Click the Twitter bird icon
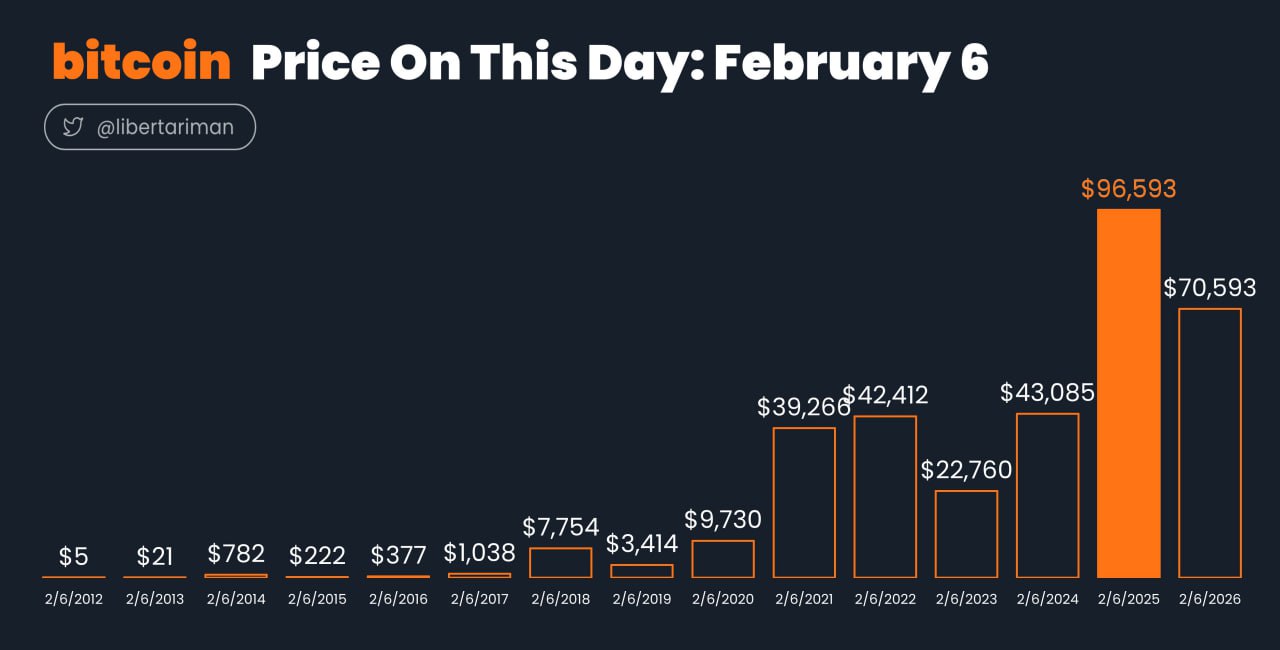Image resolution: width=1280 pixels, height=650 pixels. 72,127
